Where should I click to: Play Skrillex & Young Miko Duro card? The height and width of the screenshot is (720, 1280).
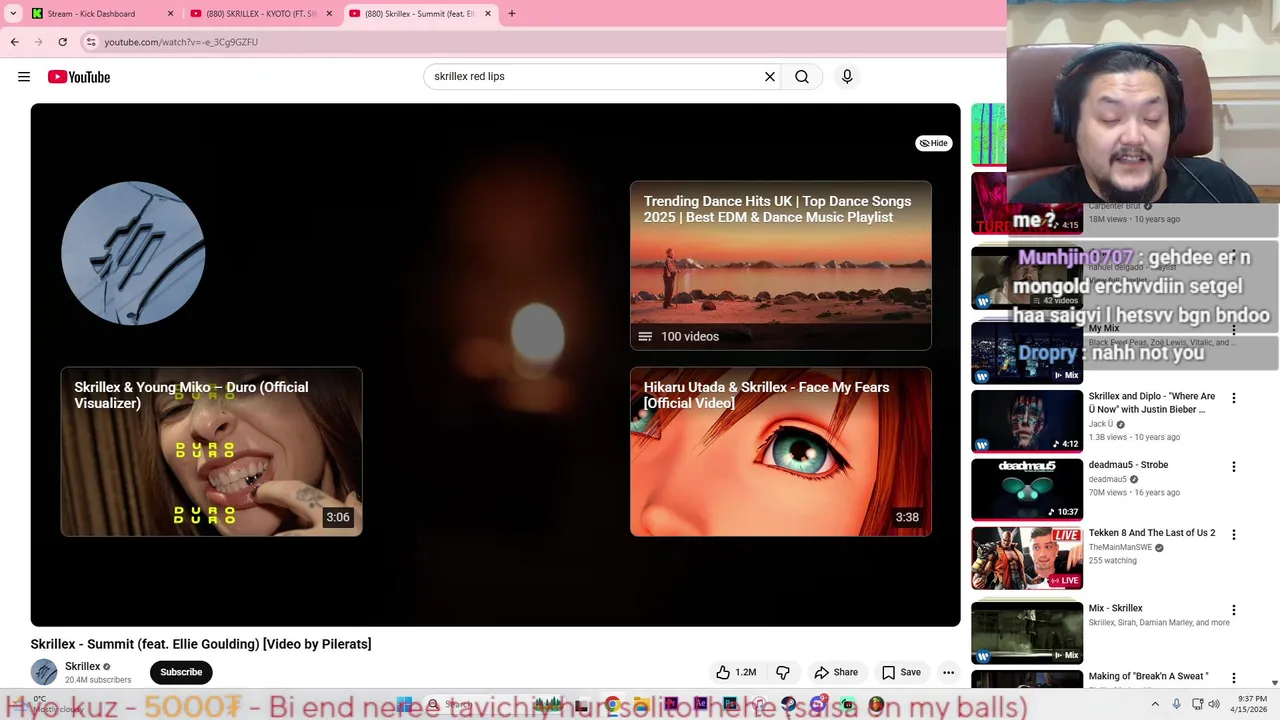click(211, 451)
